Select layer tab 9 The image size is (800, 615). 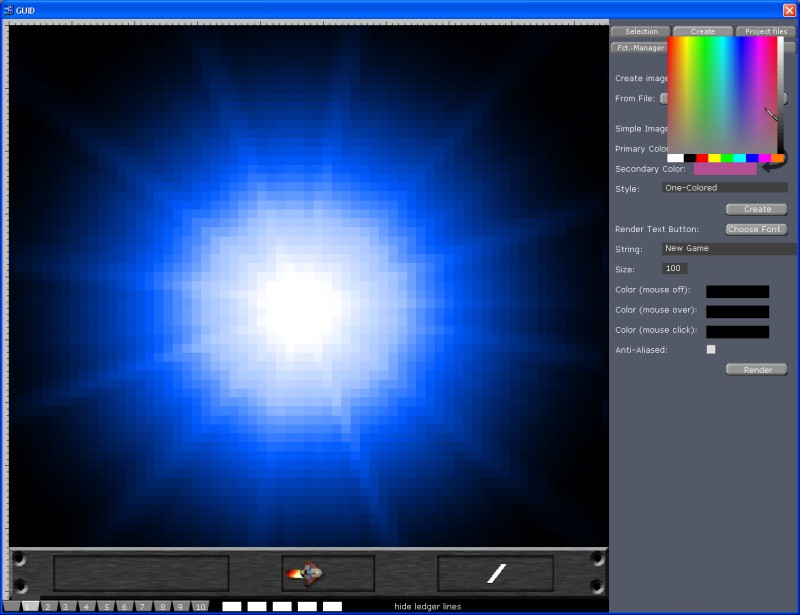click(180, 606)
